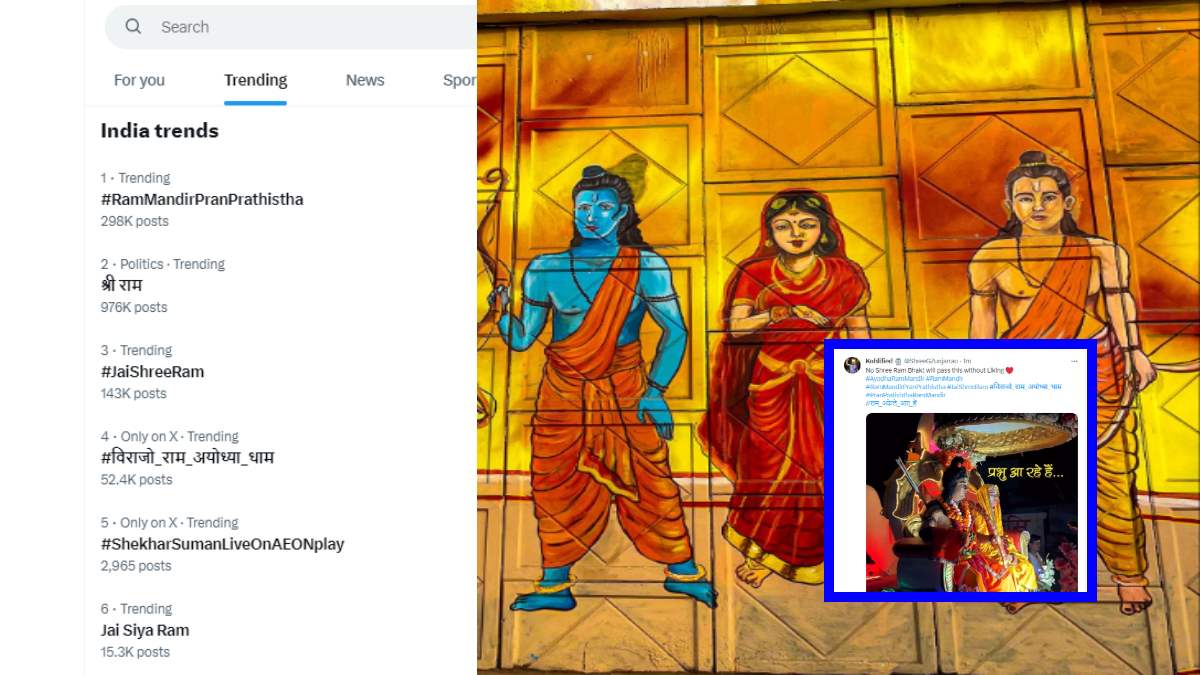Screen dimensions: 1200x675
Task: Open the three-dot more menu on the tweet
Action: coord(1074,361)
